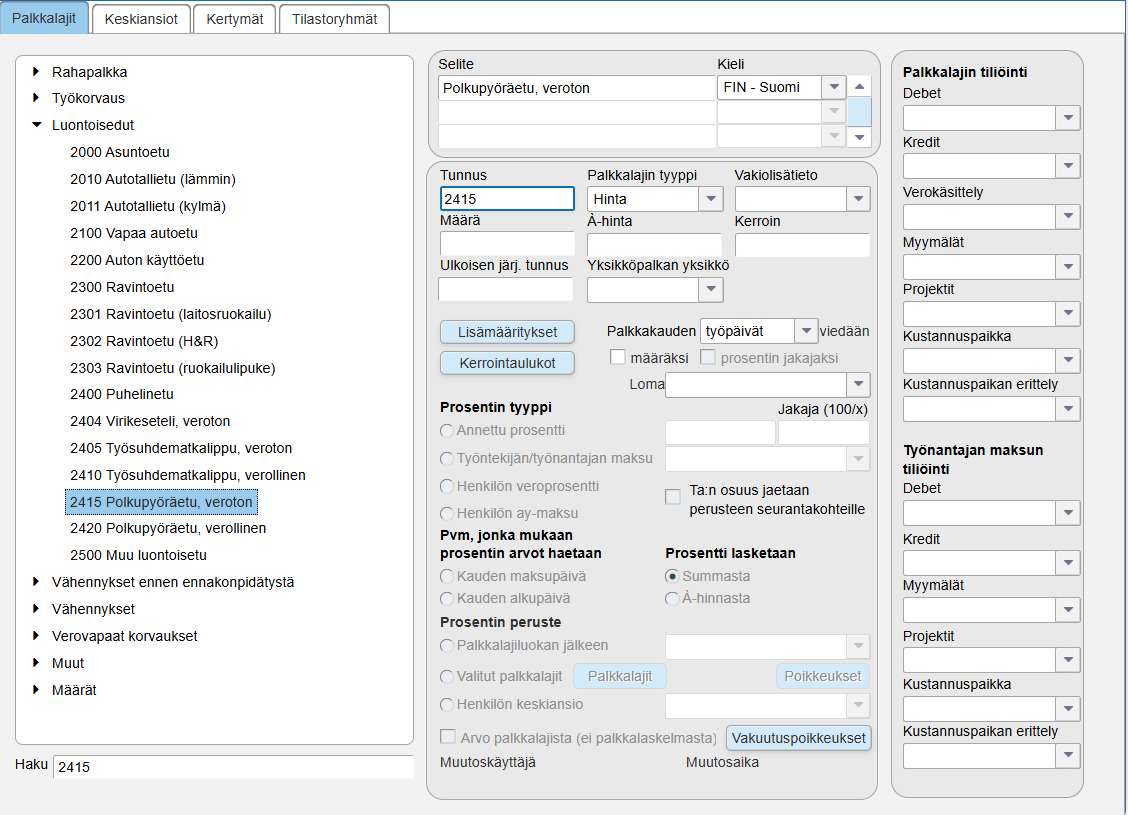Open the Kertymät tab
Image resolution: width=1128 pixels, height=815 pixels.
tap(235, 19)
